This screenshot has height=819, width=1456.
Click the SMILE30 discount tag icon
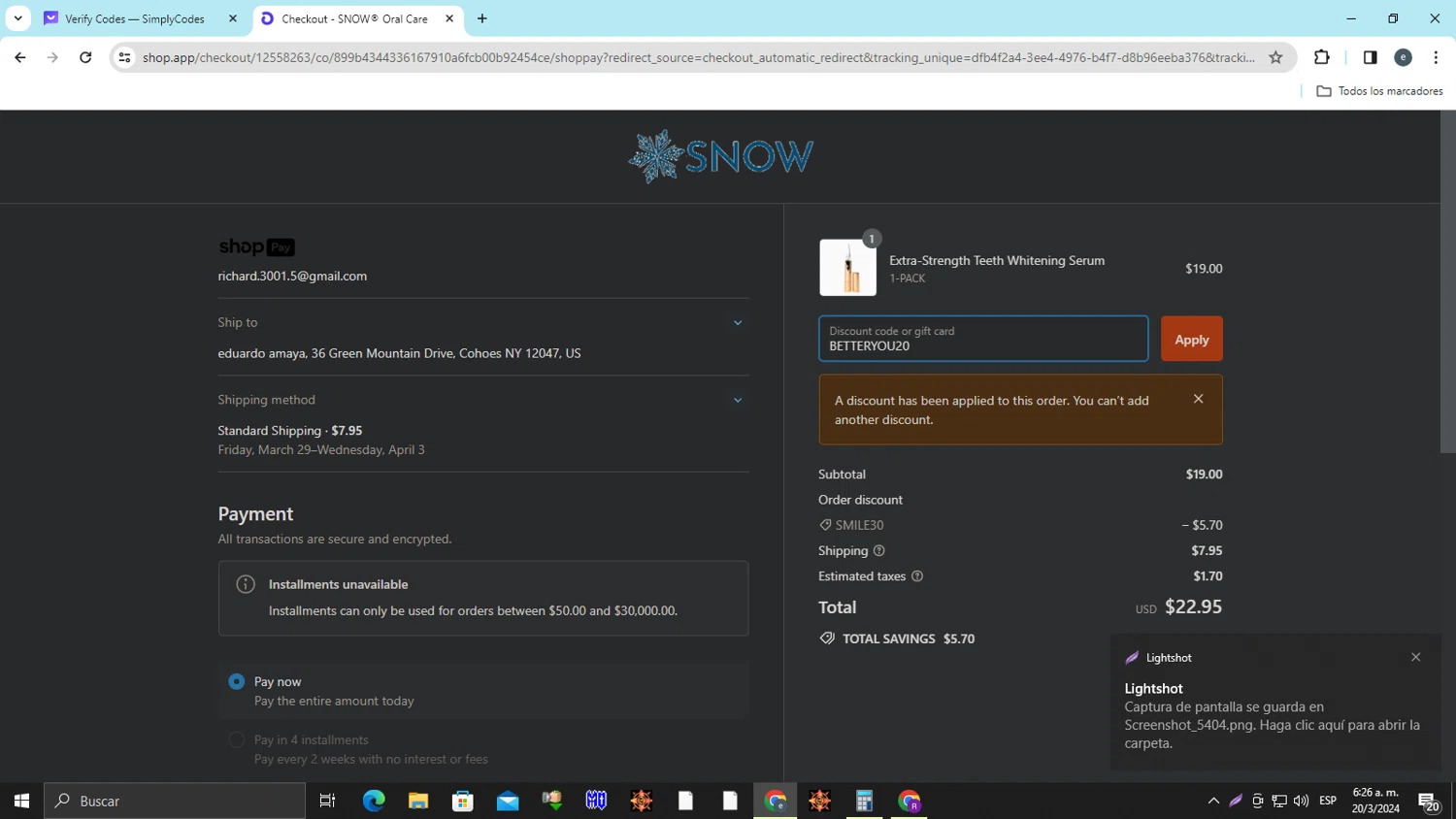(825, 525)
